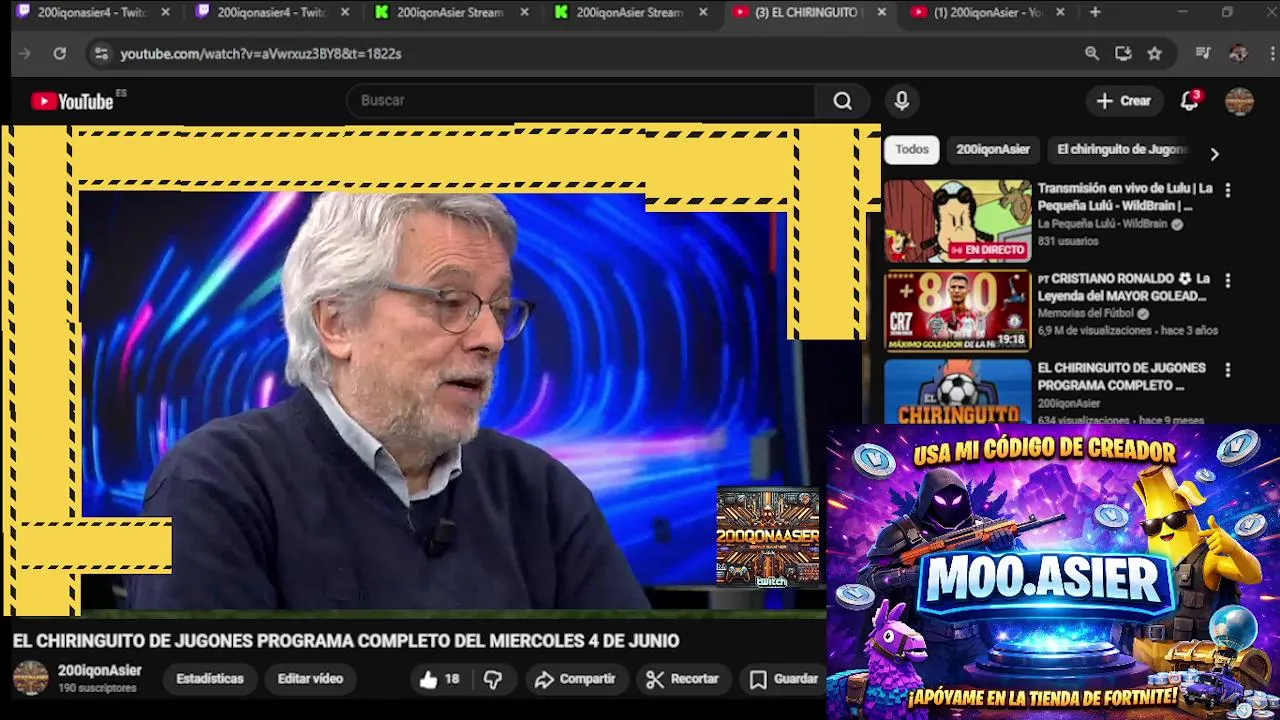Viewport: 1280px width, 720px height.
Task: Open browser media controls icon
Action: point(1203,54)
